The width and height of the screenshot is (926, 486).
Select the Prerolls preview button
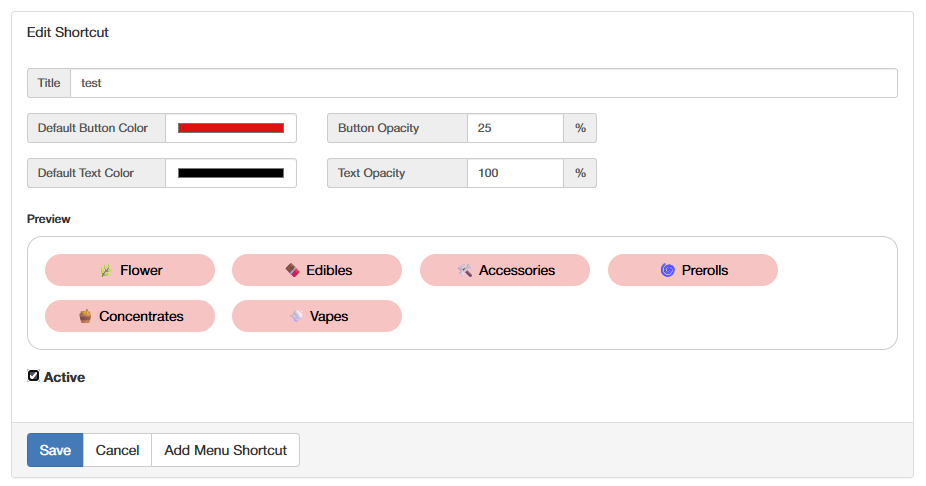693,270
